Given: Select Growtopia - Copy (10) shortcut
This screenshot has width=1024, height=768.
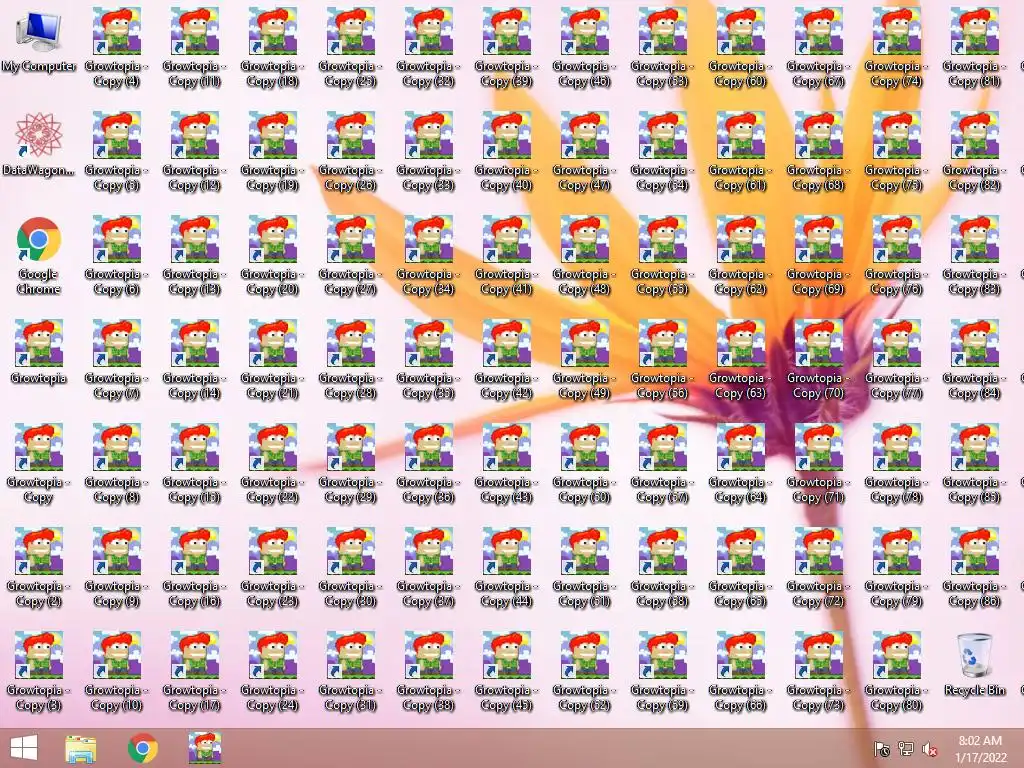Looking at the screenshot, I should 116,671.
